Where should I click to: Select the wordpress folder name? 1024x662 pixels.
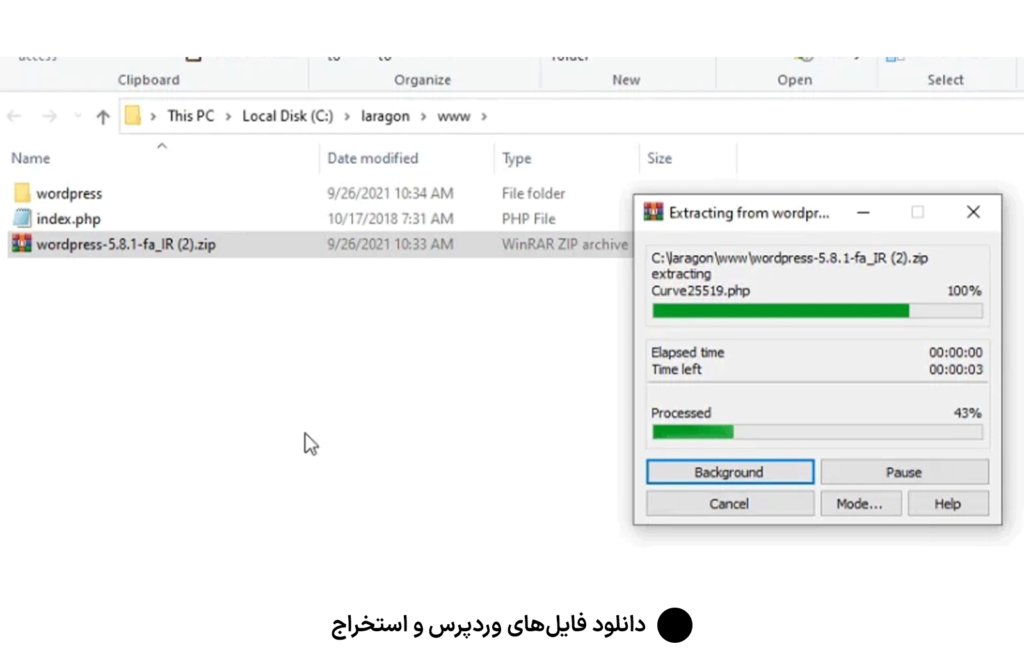pos(69,193)
